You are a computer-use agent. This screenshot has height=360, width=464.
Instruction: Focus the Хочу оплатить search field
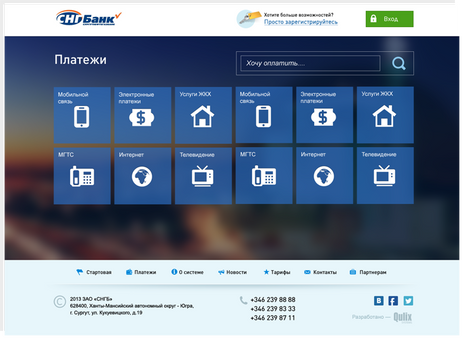point(310,63)
